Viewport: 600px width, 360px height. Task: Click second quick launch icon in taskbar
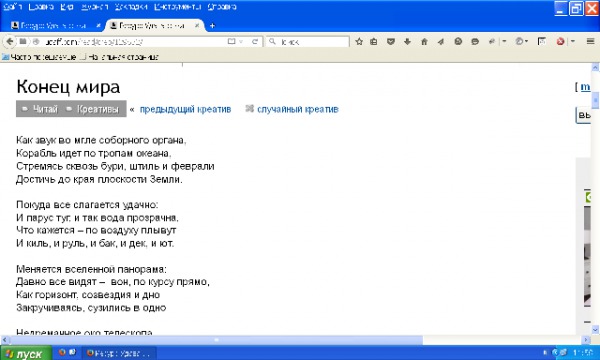point(72,352)
